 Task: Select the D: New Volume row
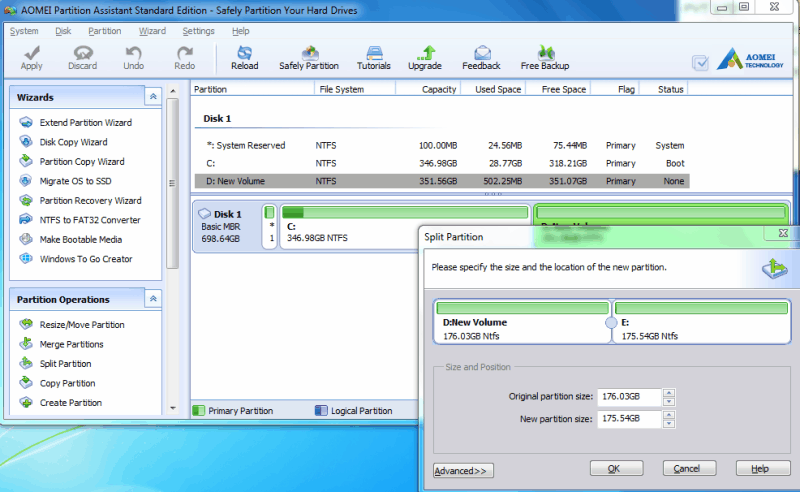coord(442,181)
